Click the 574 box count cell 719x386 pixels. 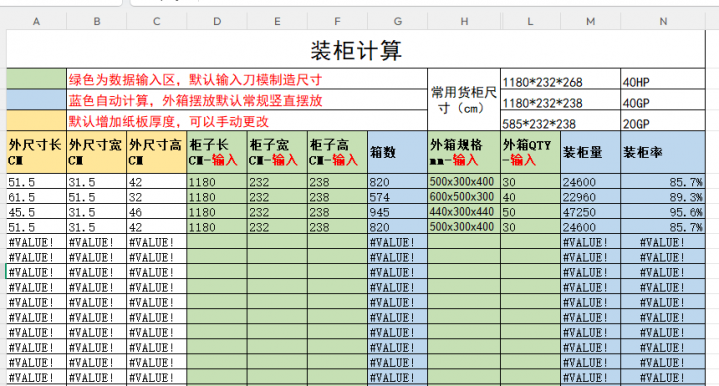click(x=398, y=197)
